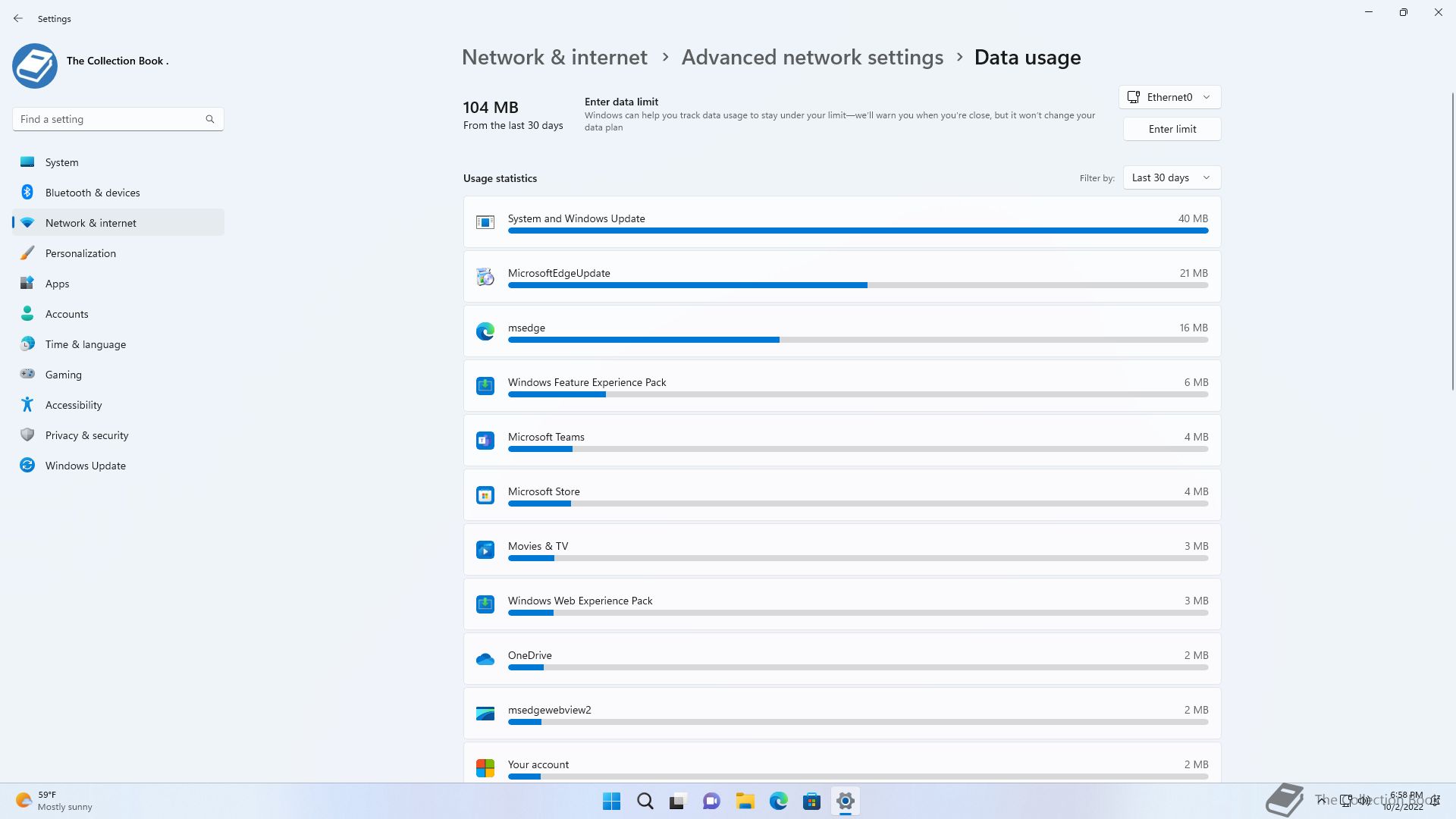Click the Movies & TV row label
1456x819 pixels.
click(x=538, y=546)
